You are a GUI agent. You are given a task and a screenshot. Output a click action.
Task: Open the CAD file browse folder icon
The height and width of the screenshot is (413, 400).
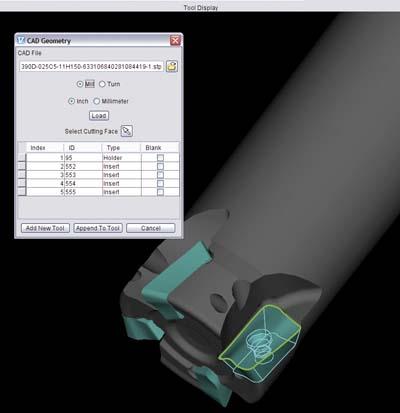(x=172, y=66)
